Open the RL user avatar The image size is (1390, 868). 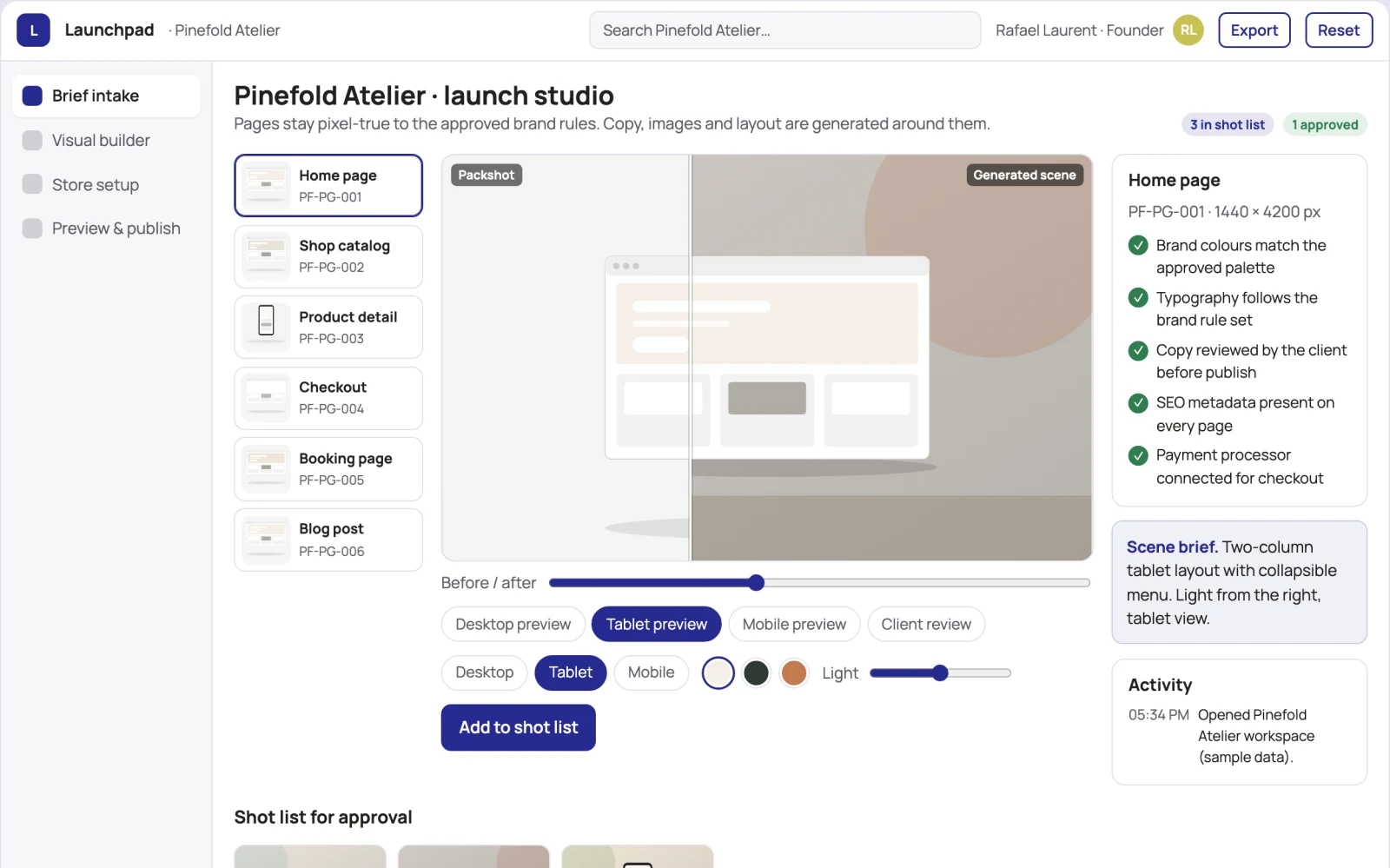[1188, 30]
